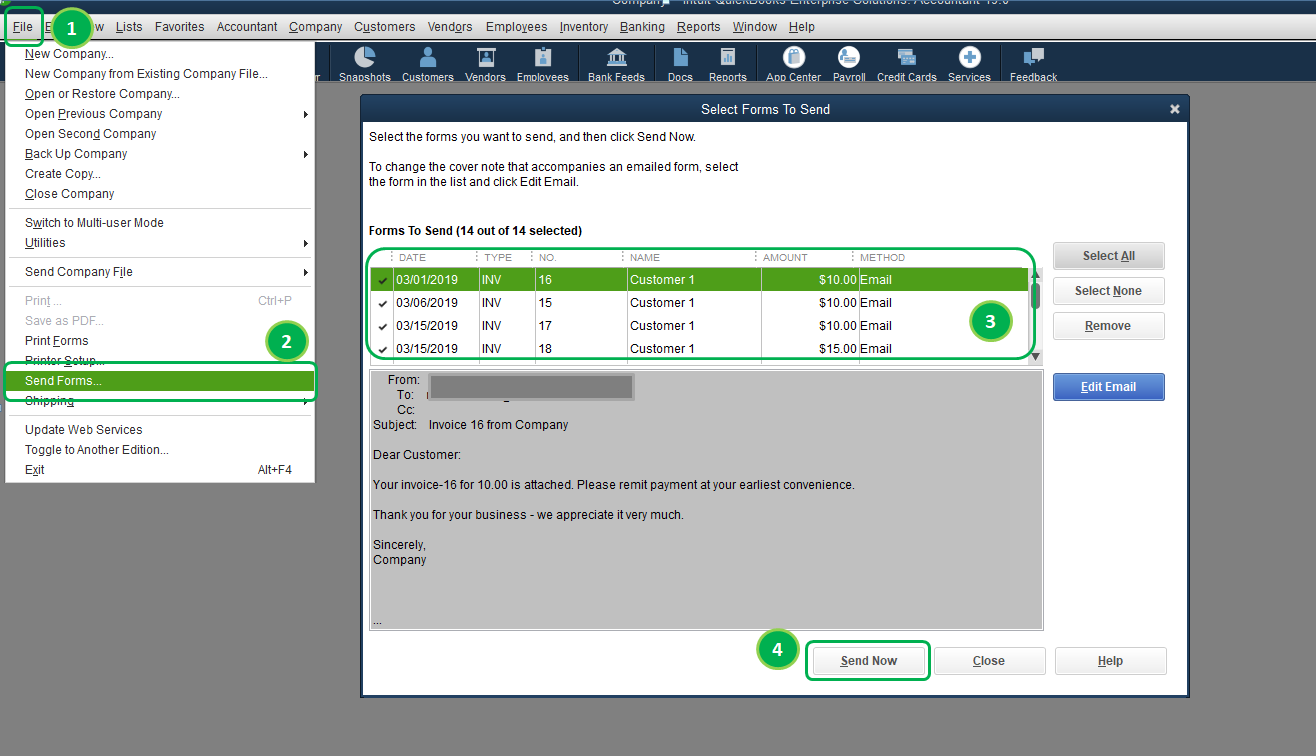1316x756 pixels.
Task: Open Bank Feeds from the toolbar
Action: [x=615, y=62]
